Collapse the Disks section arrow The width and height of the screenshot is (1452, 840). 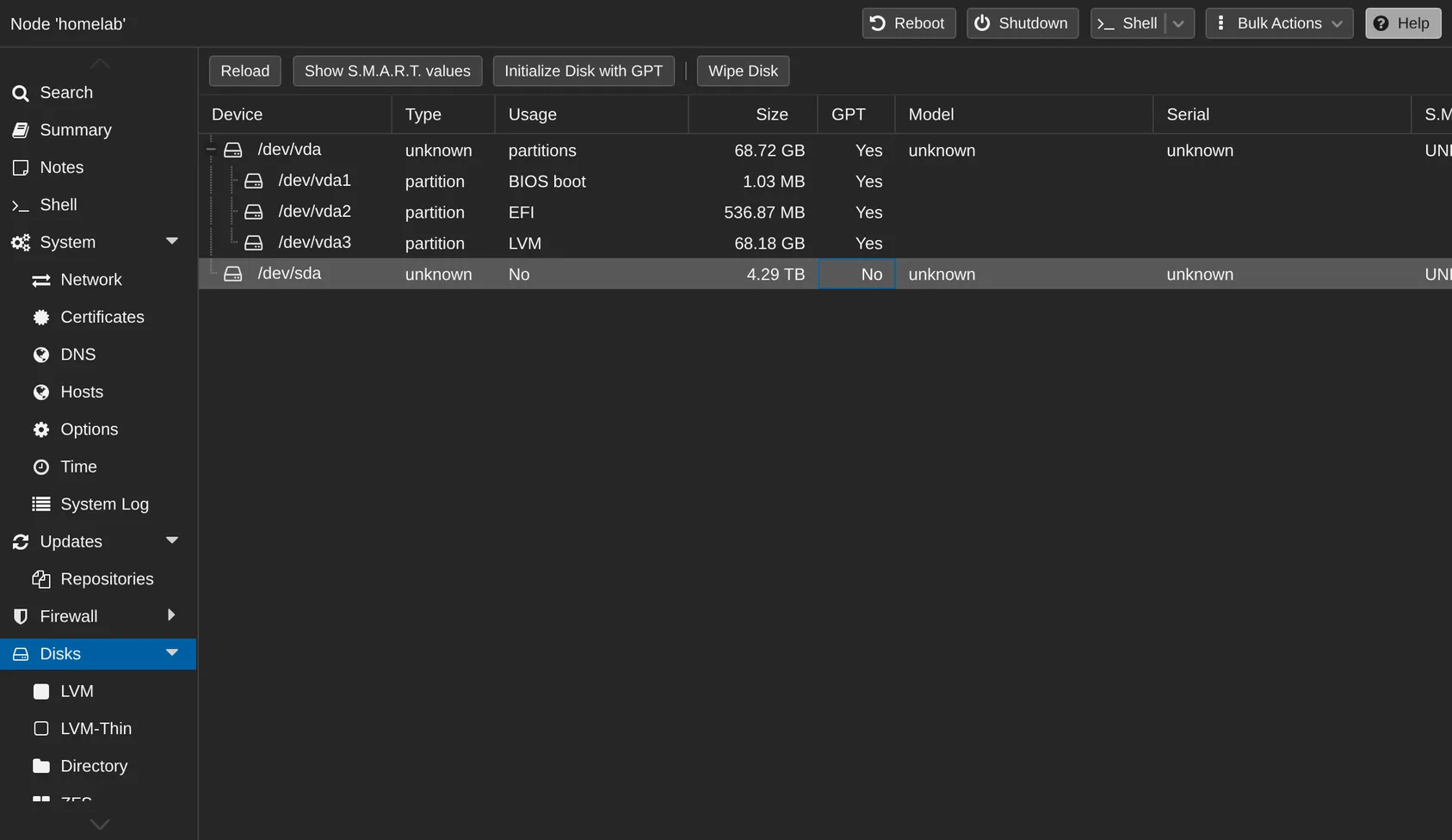pos(172,653)
